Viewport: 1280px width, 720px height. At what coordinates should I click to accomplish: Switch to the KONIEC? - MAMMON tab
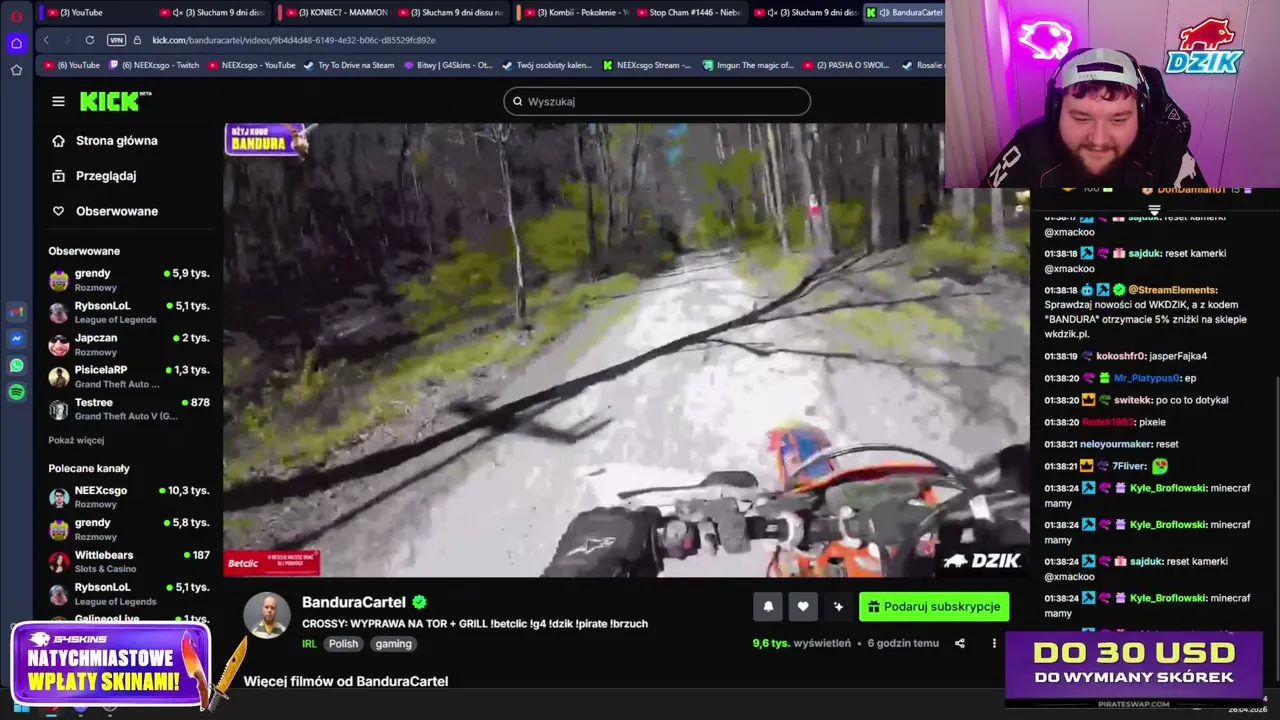coord(335,12)
